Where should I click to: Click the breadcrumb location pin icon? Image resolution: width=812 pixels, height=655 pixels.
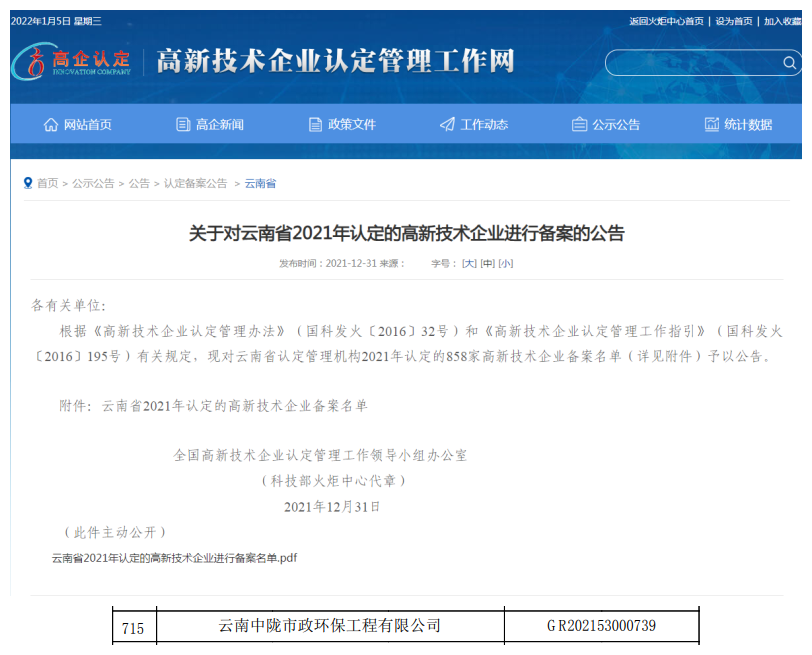(28, 183)
